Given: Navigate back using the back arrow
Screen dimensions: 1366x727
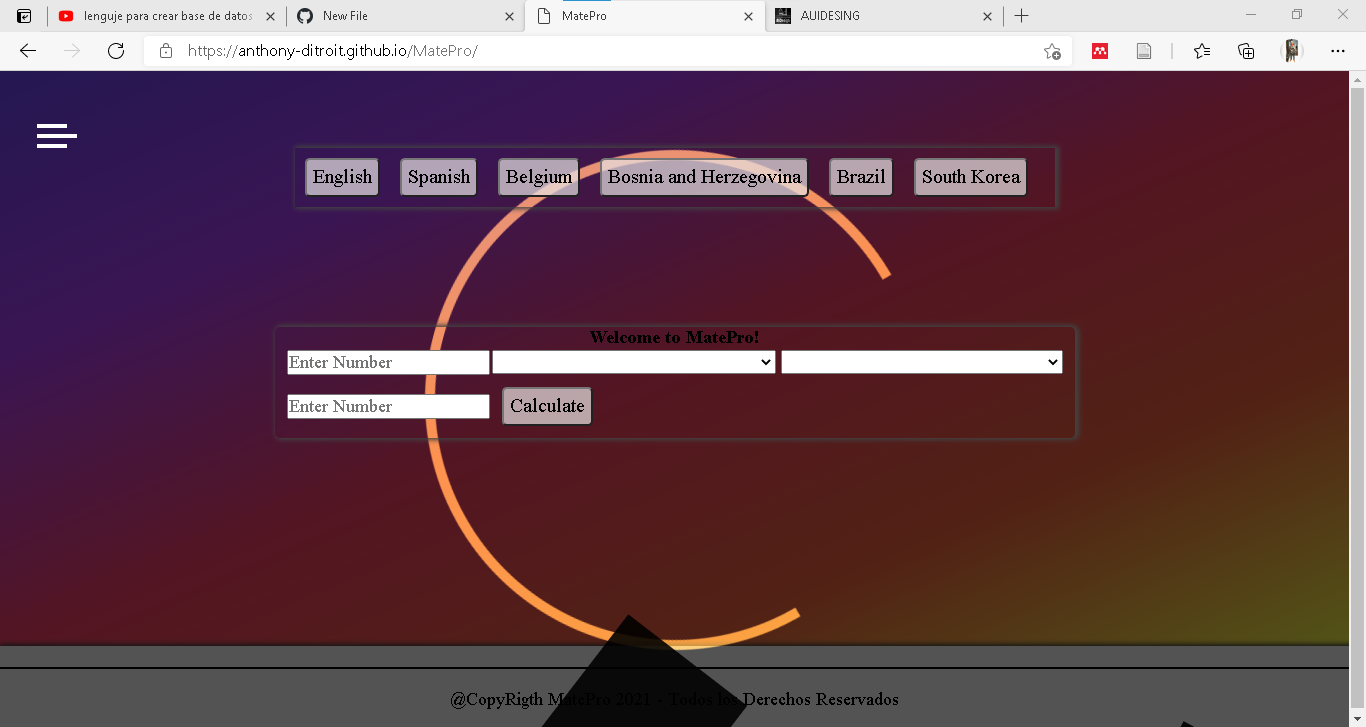Looking at the screenshot, I should coord(27,51).
